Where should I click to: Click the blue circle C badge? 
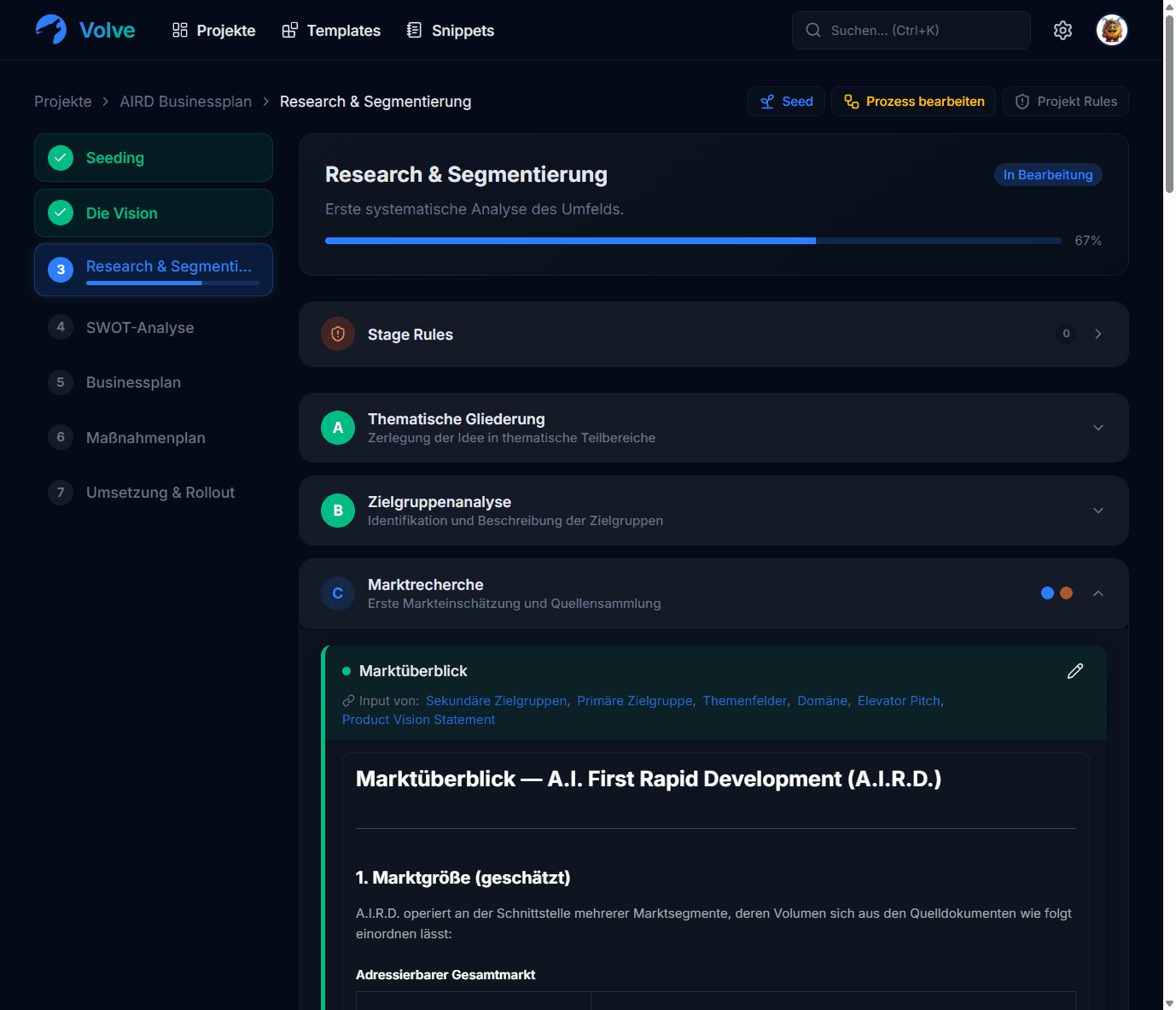(x=338, y=593)
